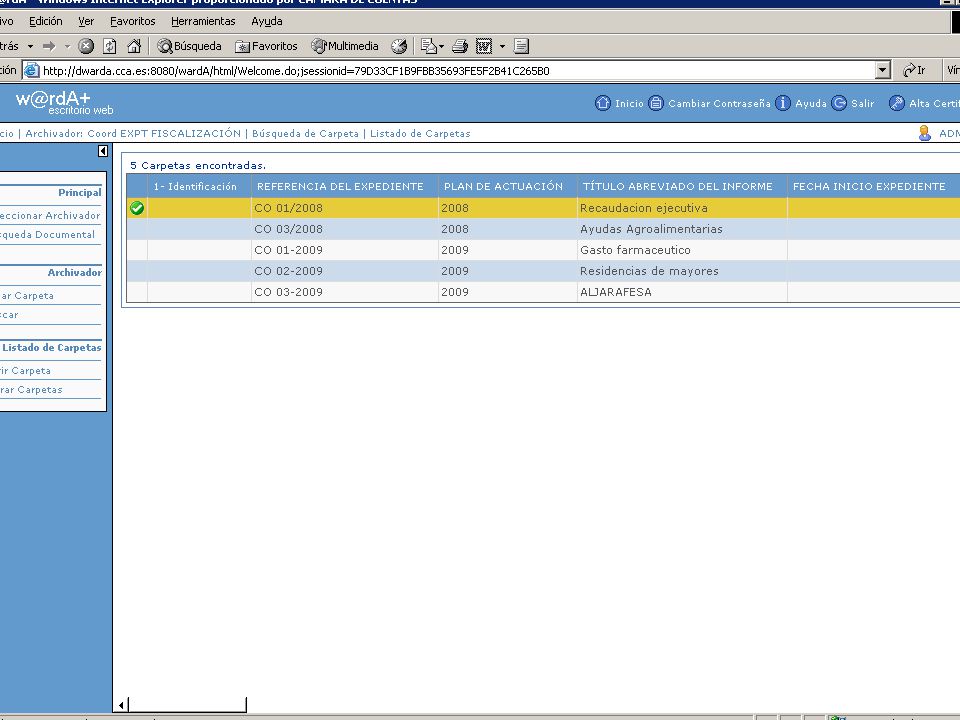Image resolution: width=960 pixels, height=720 pixels.
Task: Open the Favoritos toolbar button with star
Action: coord(266,46)
